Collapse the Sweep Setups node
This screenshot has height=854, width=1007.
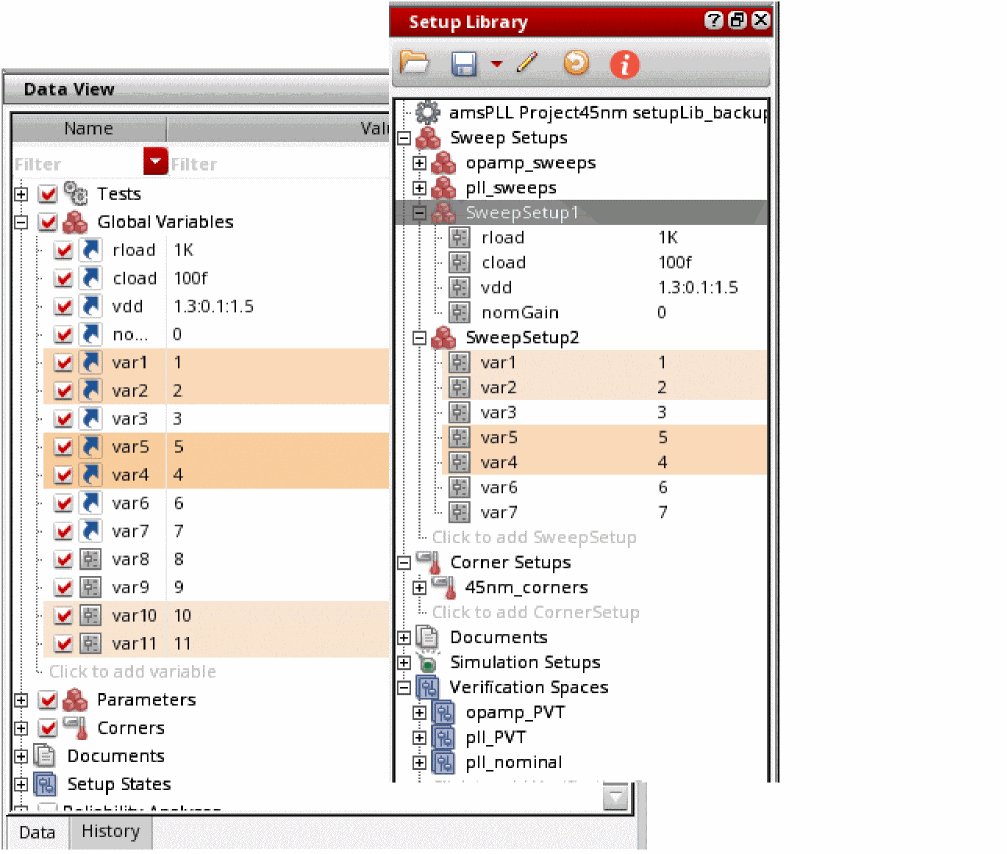click(x=404, y=138)
